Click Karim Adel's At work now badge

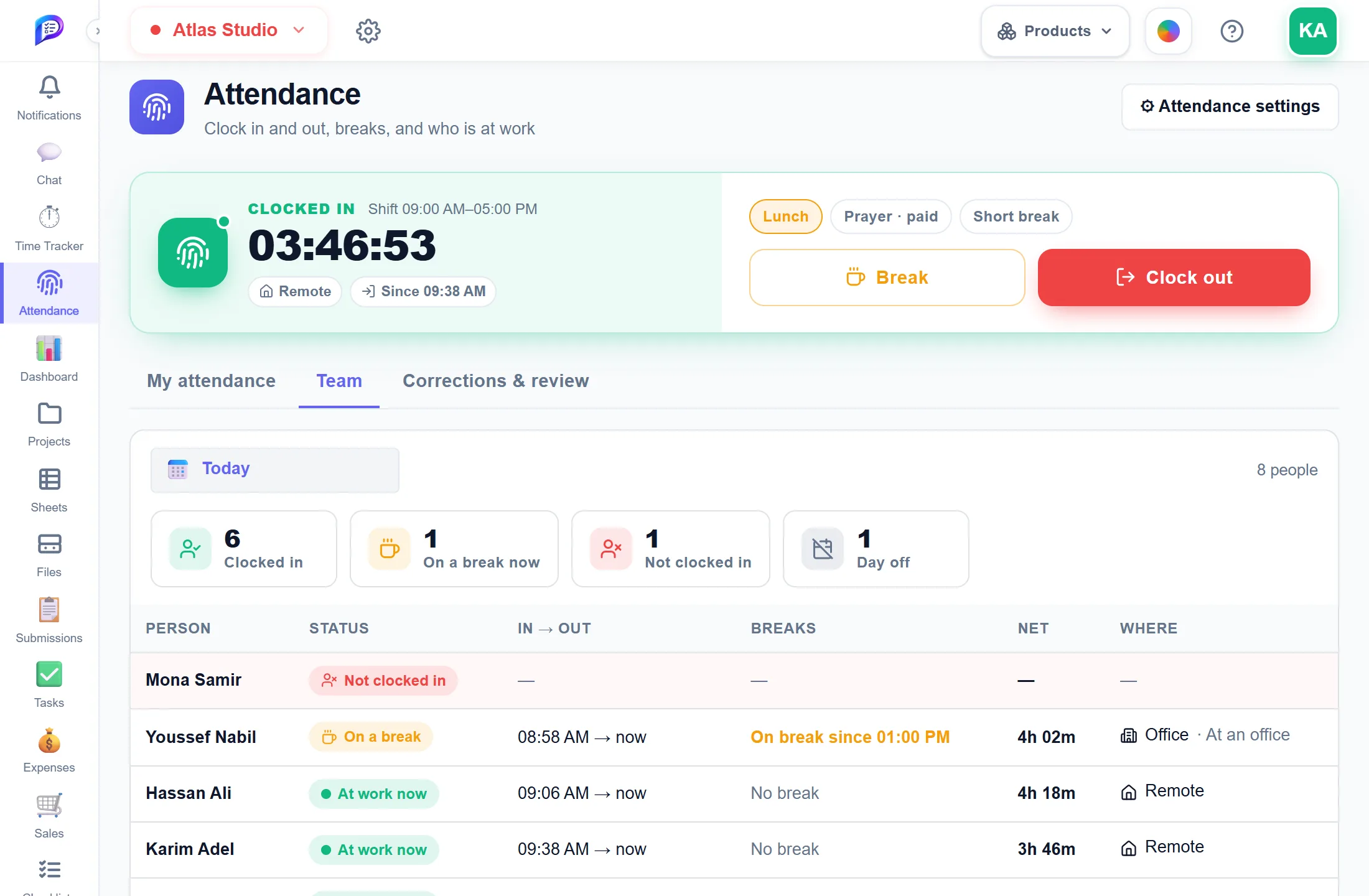pos(374,850)
